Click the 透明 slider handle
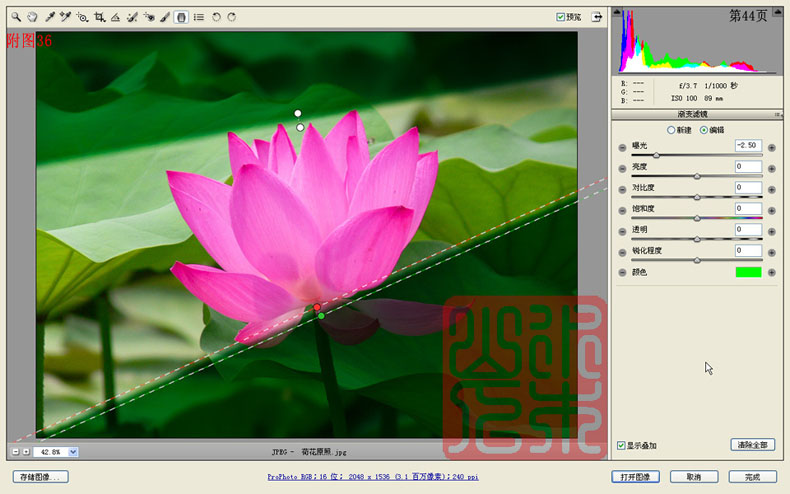 (697, 239)
